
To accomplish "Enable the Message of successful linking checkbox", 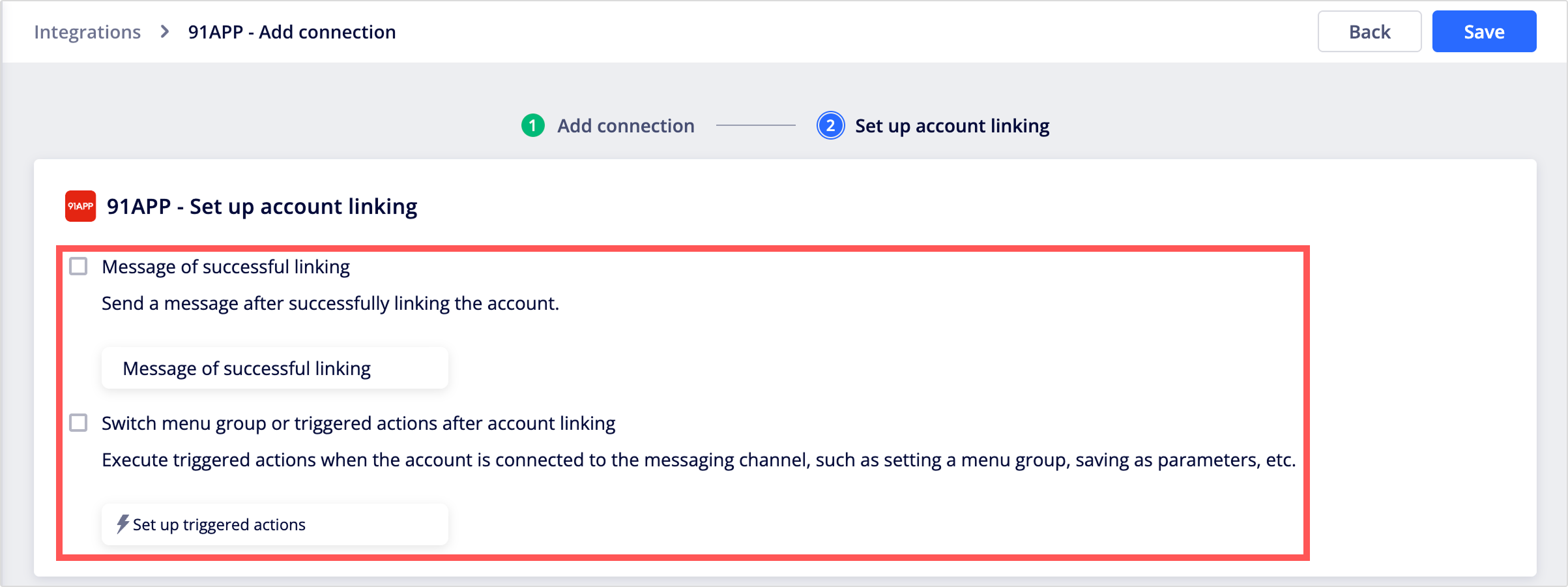I will point(78,266).
